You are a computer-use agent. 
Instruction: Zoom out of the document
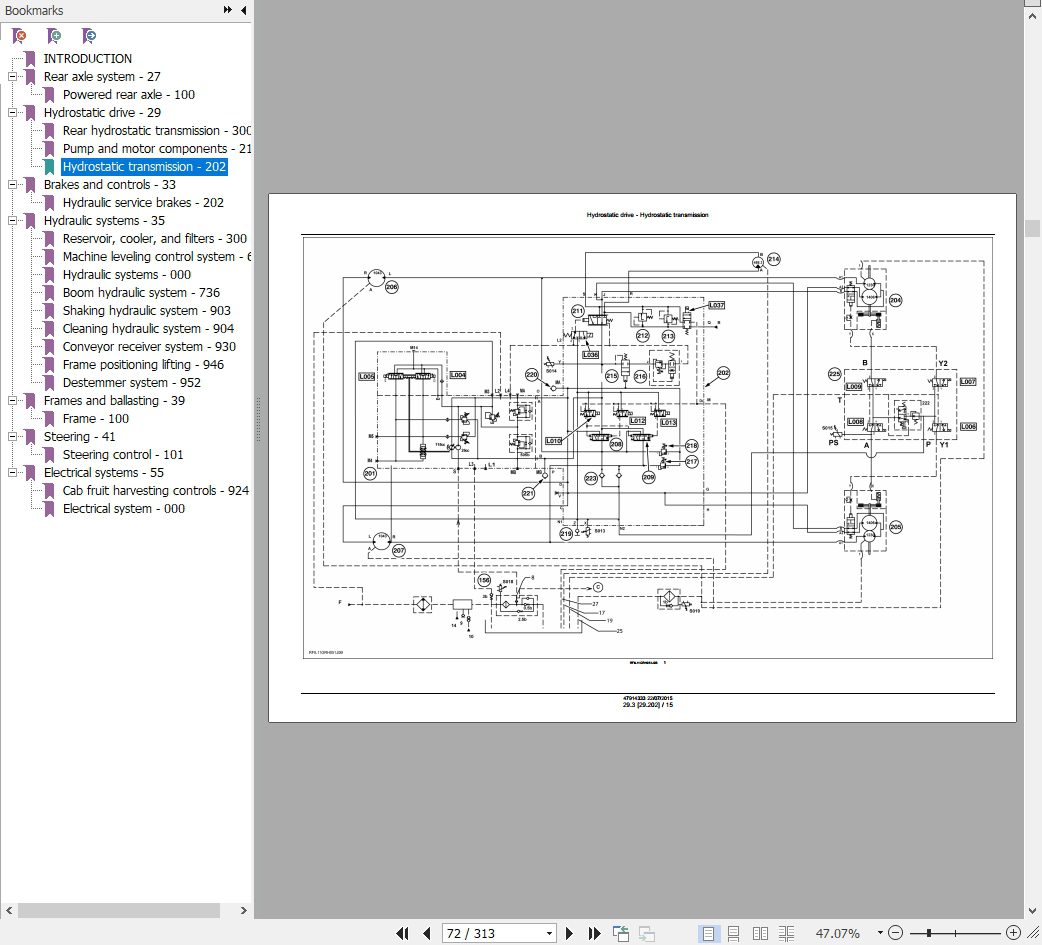[x=895, y=932]
